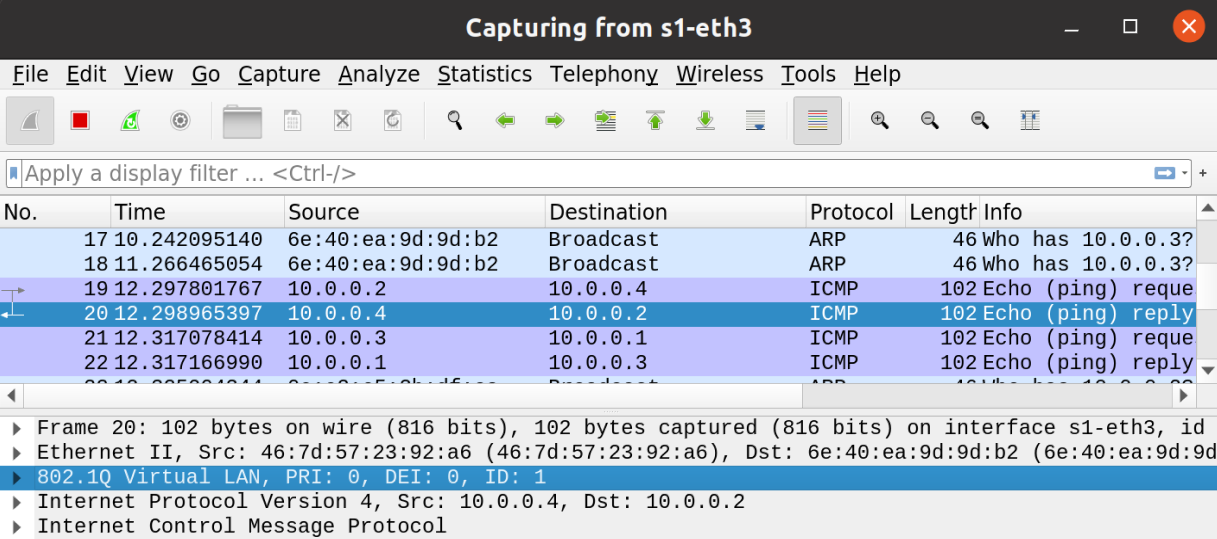Open the File menu
1217x539 pixels.
pos(30,74)
